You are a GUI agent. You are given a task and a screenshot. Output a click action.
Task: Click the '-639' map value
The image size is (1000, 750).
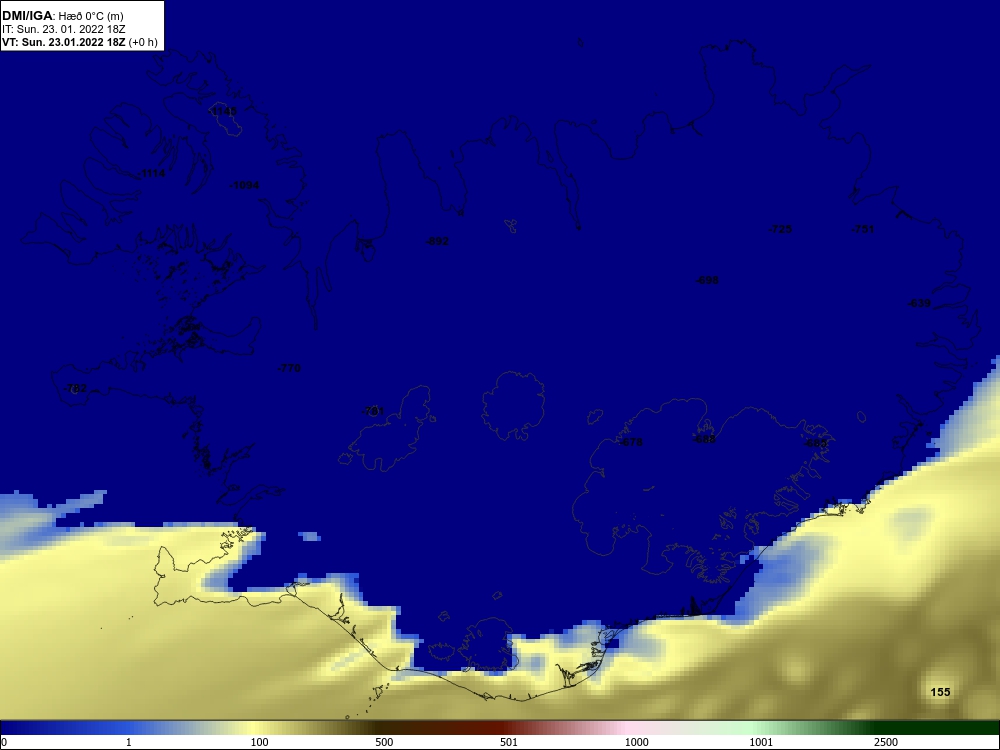point(919,303)
